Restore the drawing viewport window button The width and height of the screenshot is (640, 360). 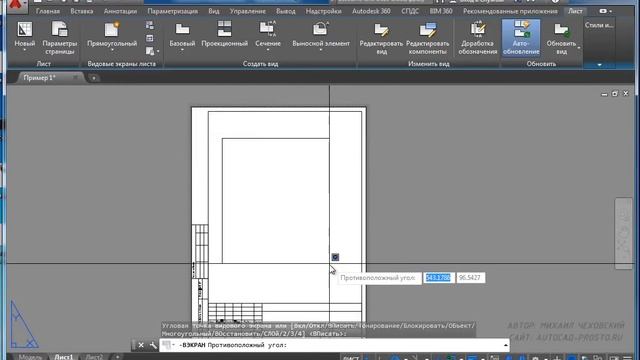(x=615, y=94)
